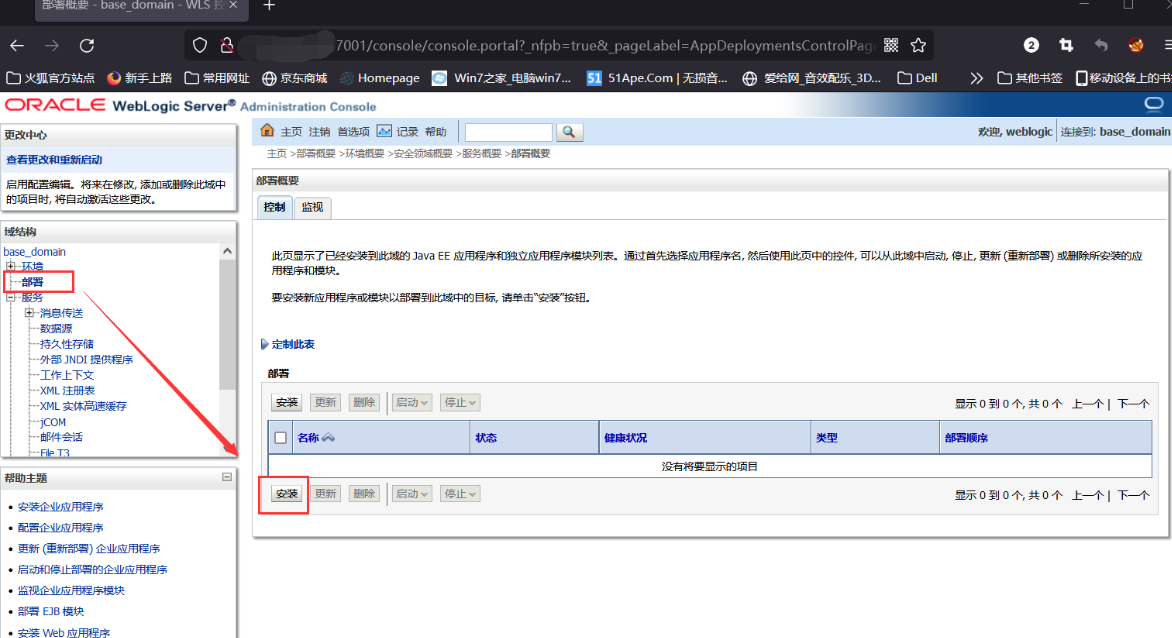The width and height of the screenshot is (1172, 638).
Task: Click the lower 安装 button
Action: [286, 494]
